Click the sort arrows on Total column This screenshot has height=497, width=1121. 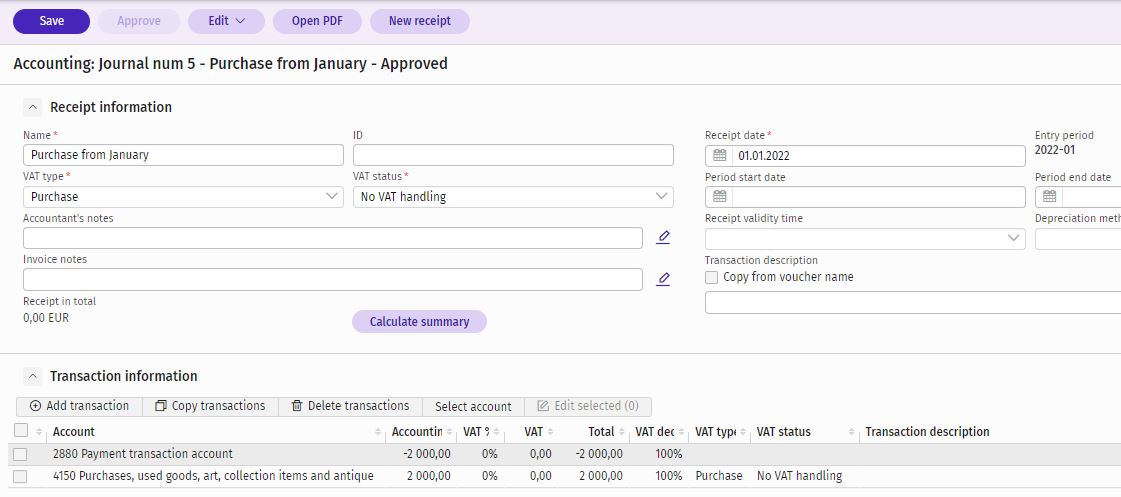(x=621, y=432)
